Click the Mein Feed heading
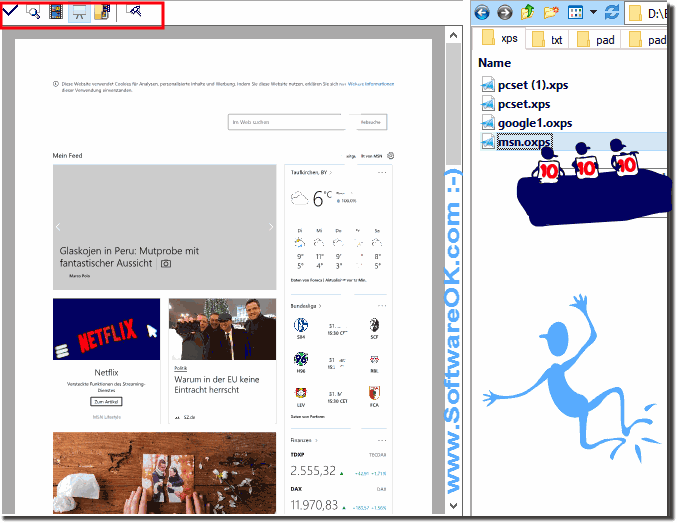677x523 pixels. click(67, 155)
